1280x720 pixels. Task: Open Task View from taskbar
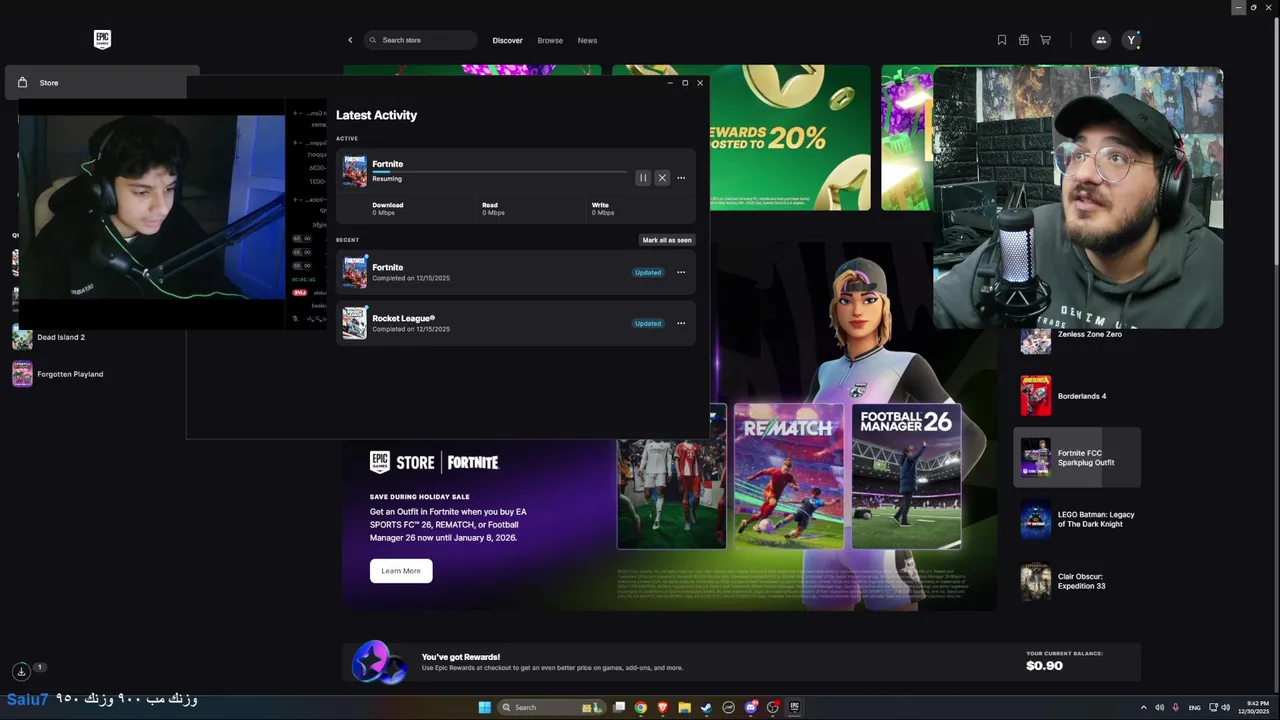pos(619,707)
